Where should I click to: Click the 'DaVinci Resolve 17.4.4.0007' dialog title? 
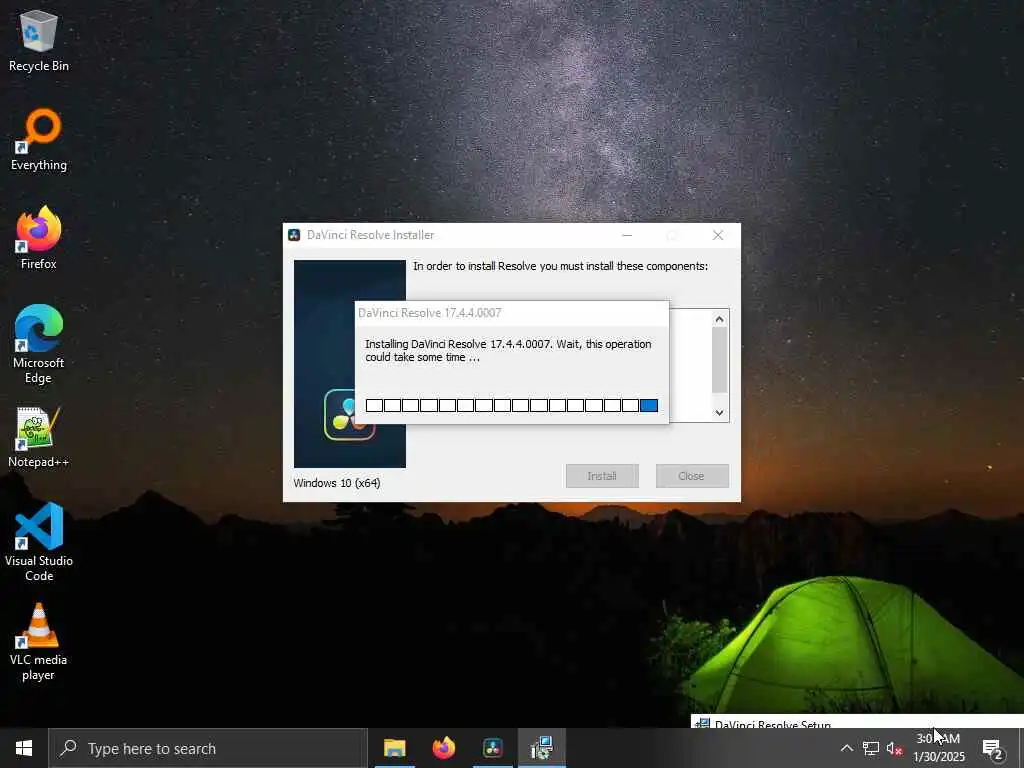pos(430,313)
